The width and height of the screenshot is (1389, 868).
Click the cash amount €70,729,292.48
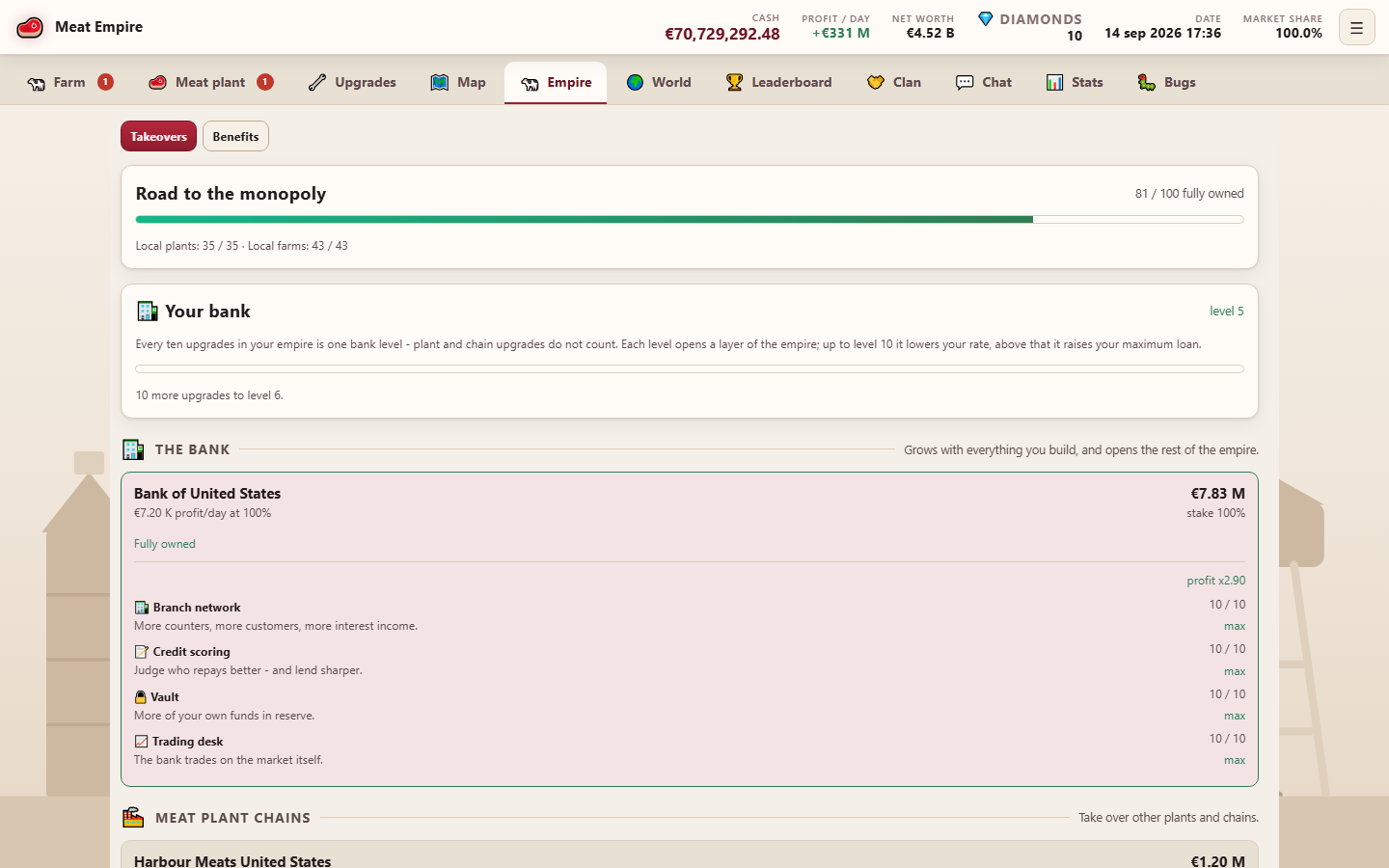[722, 34]
